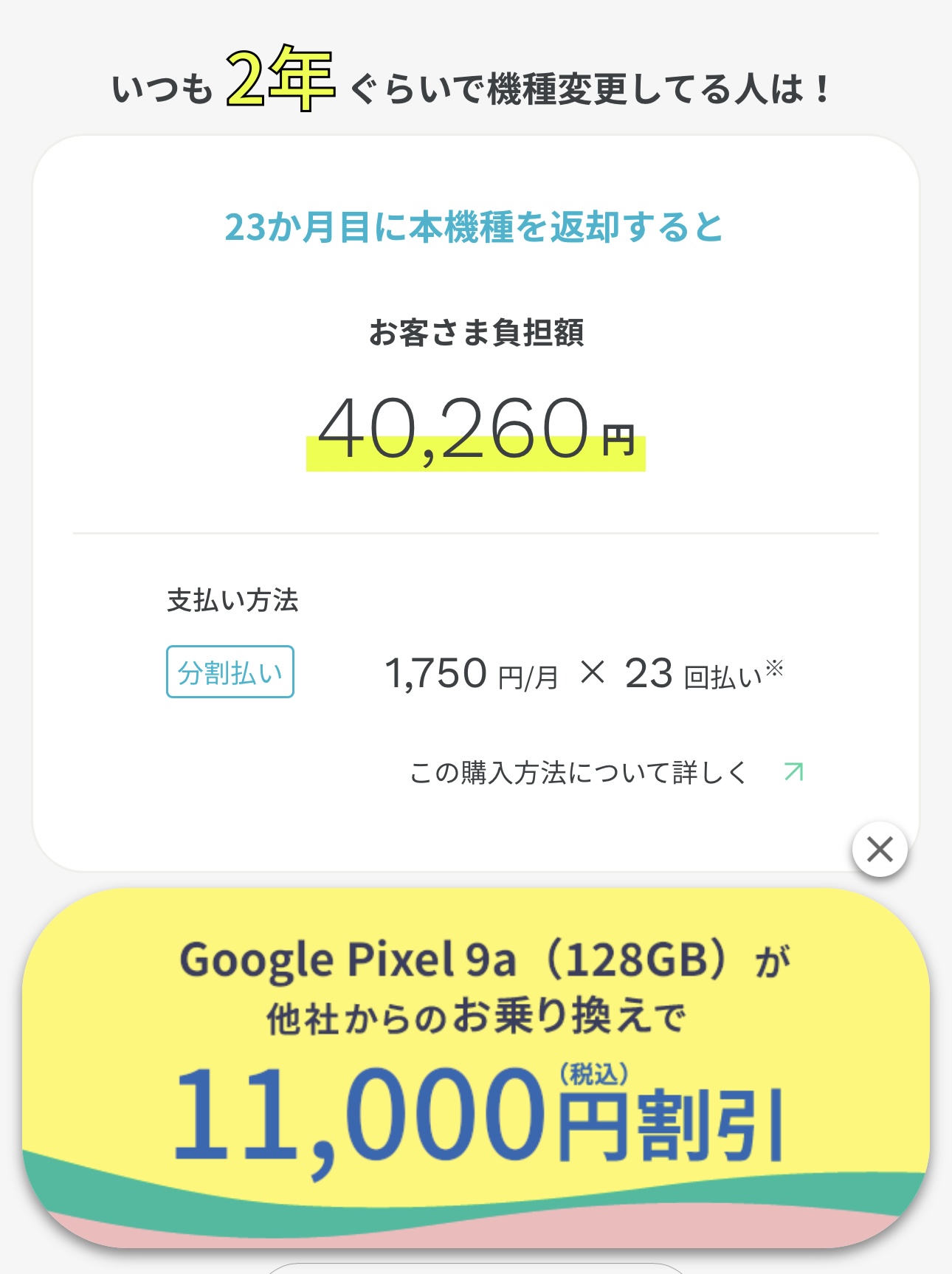Tap the 23か月目に本機種を返却すると heading

pyautogui.click(x=474, y=227)
